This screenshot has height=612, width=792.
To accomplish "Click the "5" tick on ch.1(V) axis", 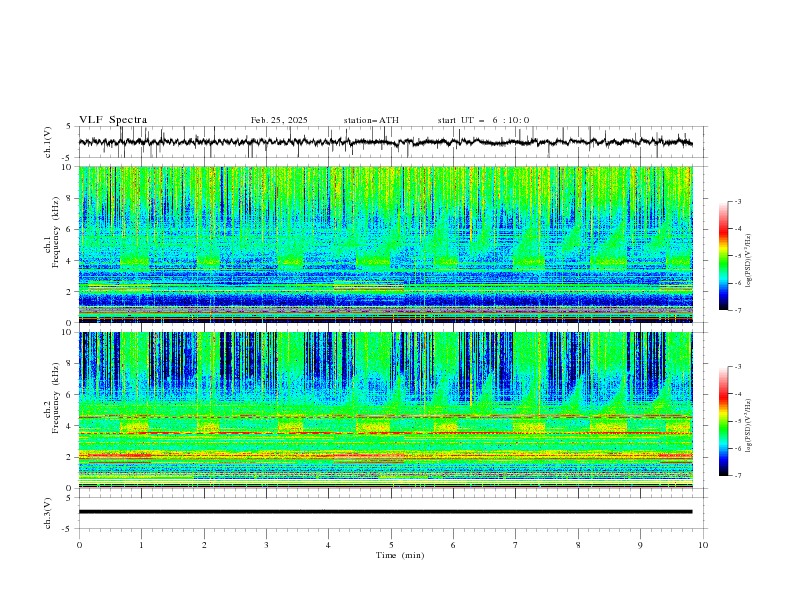I will tap(69, 127).
